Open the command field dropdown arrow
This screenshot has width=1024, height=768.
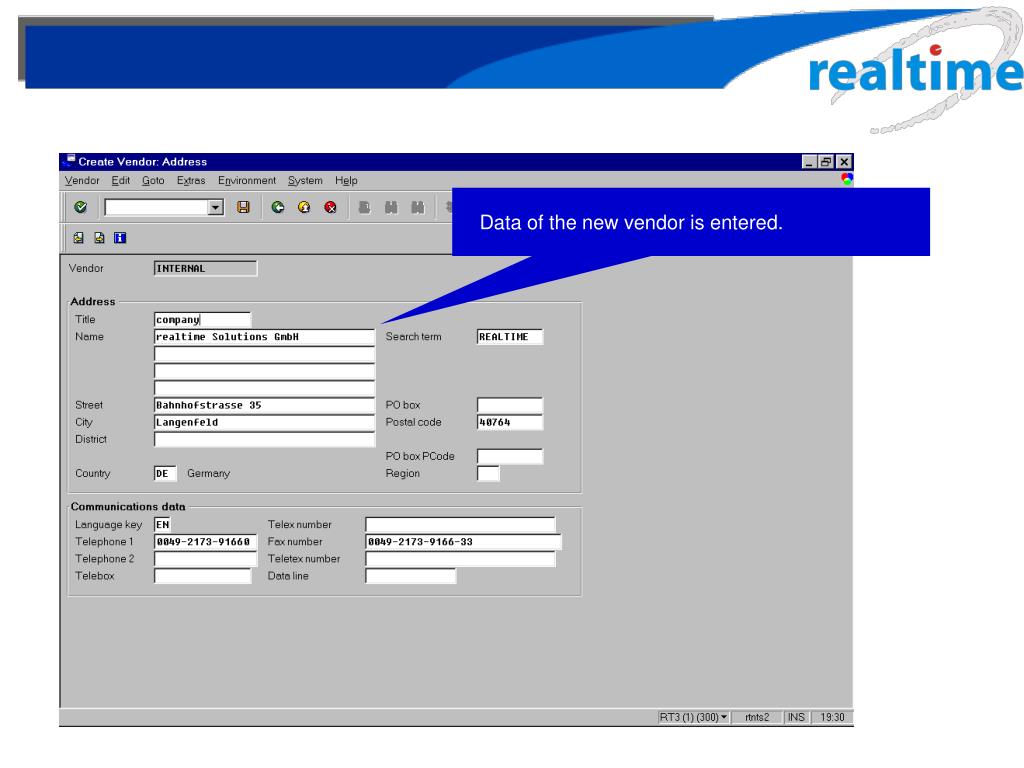click(x=216, y=208)
